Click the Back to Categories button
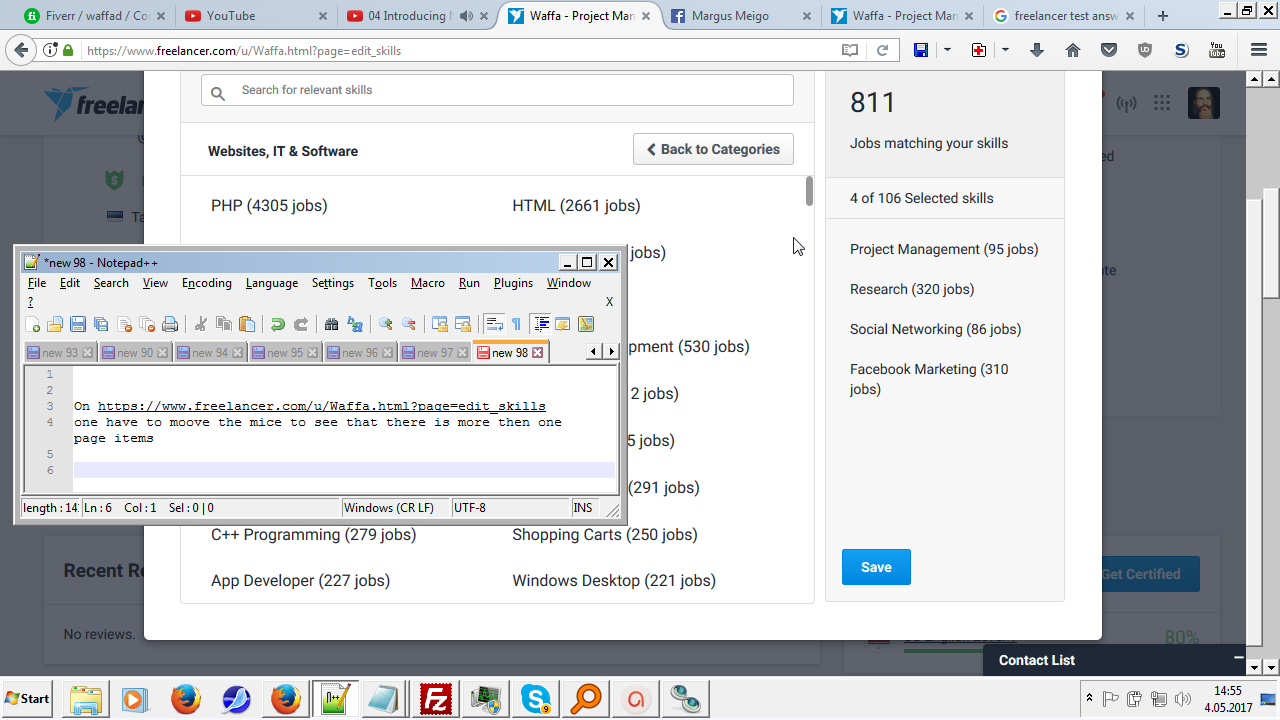Viewport: 1280px width, 720px height. [x=713, y=149]
